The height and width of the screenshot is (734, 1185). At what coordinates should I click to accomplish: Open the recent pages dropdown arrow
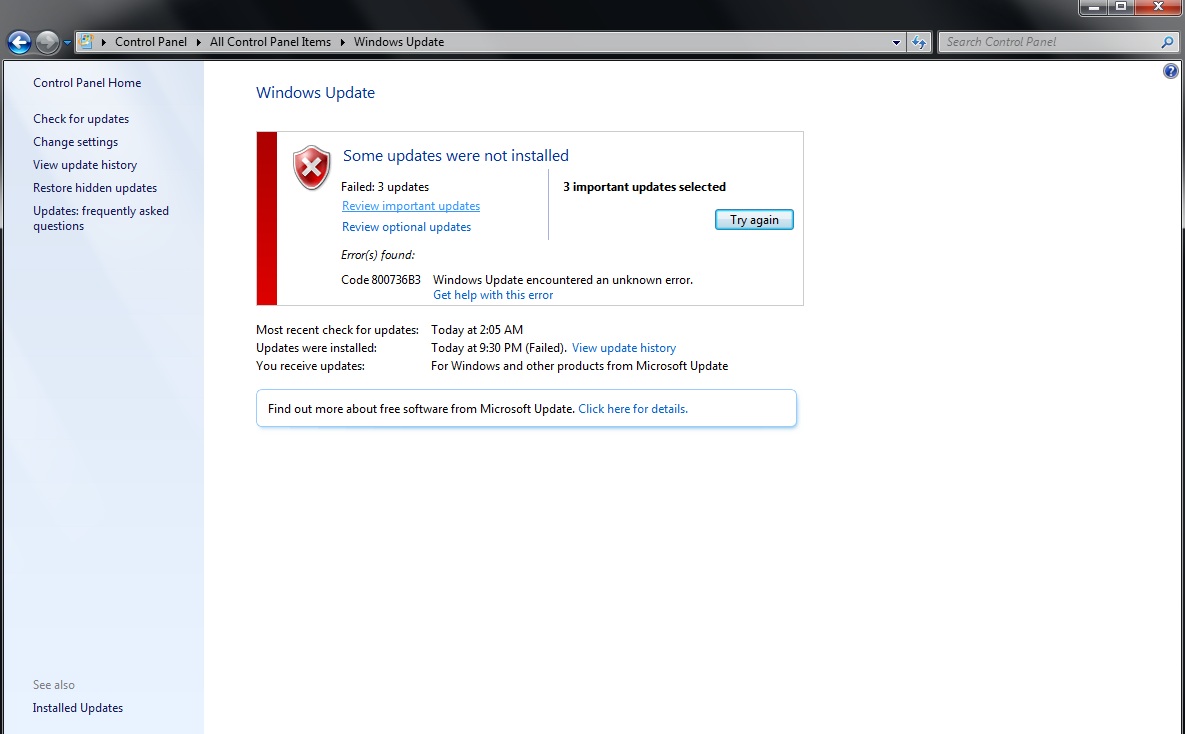67,42
